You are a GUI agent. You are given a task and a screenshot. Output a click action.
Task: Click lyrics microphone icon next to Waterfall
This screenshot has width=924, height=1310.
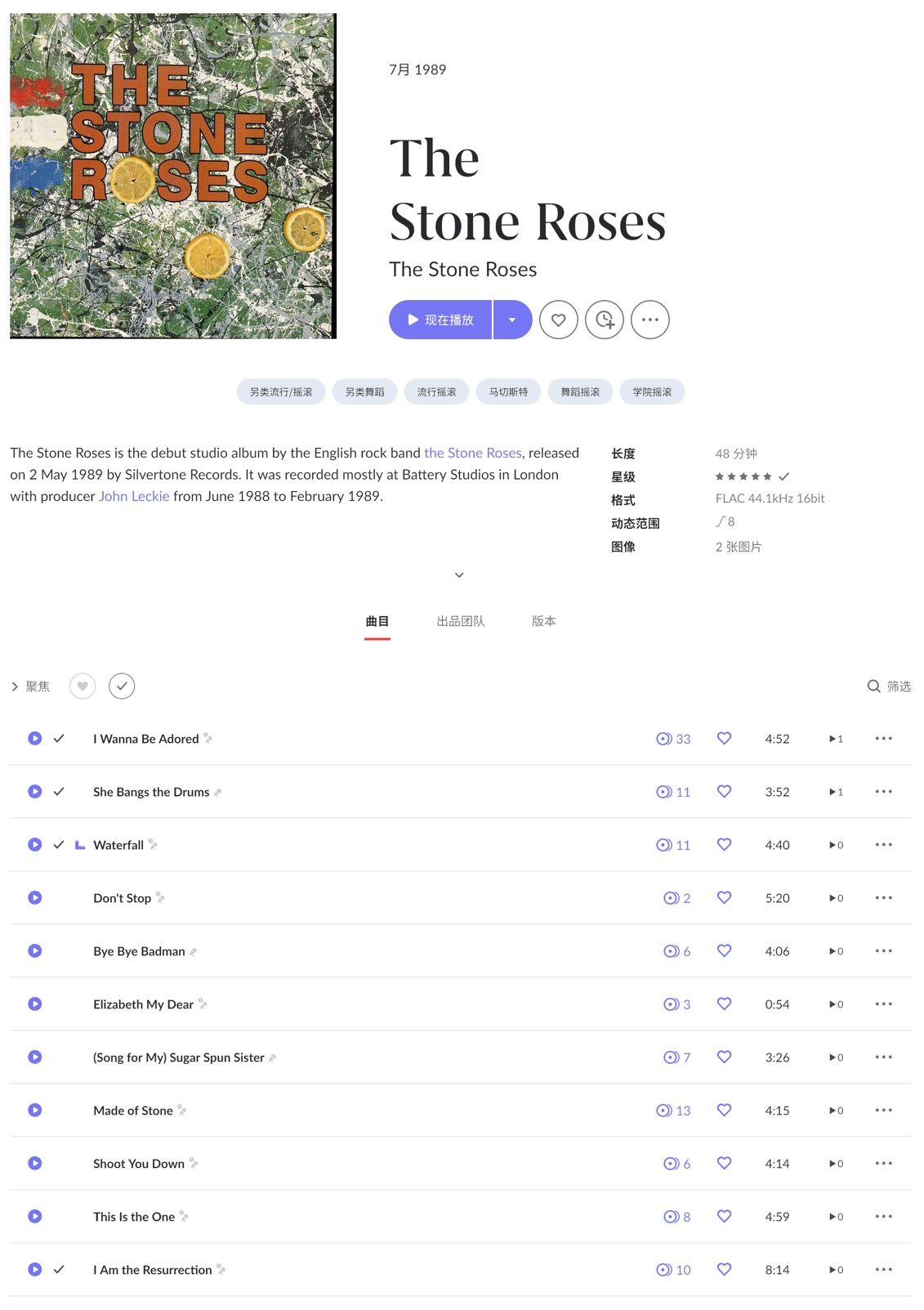coord(153,844)
